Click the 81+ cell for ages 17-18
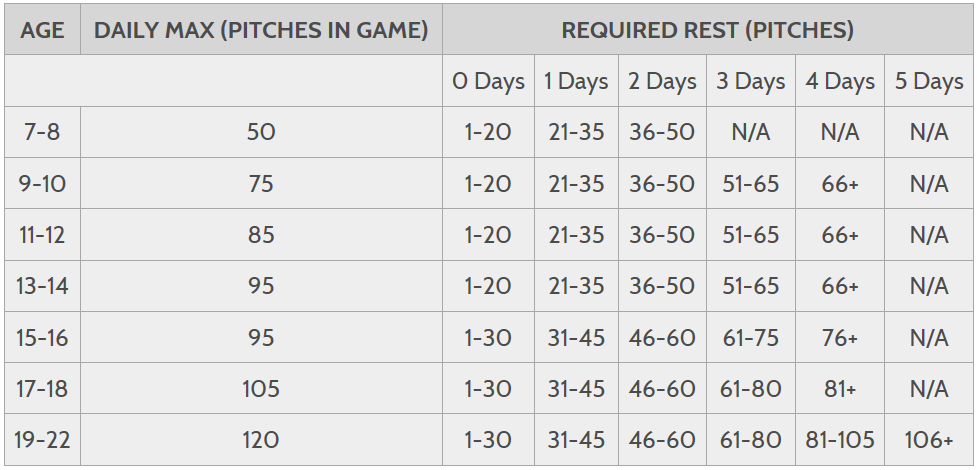This screenshot has height=470, width=977. coord(840,388)
